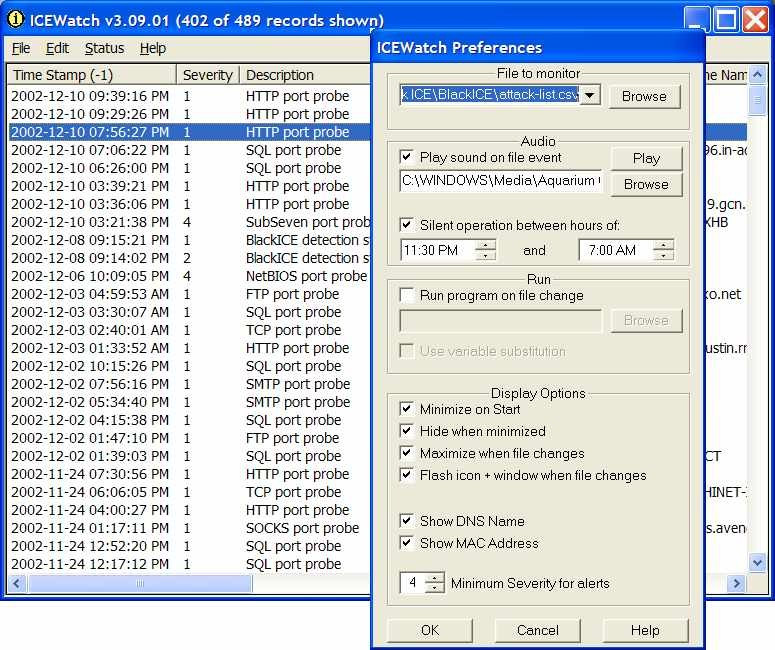Click the horizontal scroll-right arrow

coord(736,583)
